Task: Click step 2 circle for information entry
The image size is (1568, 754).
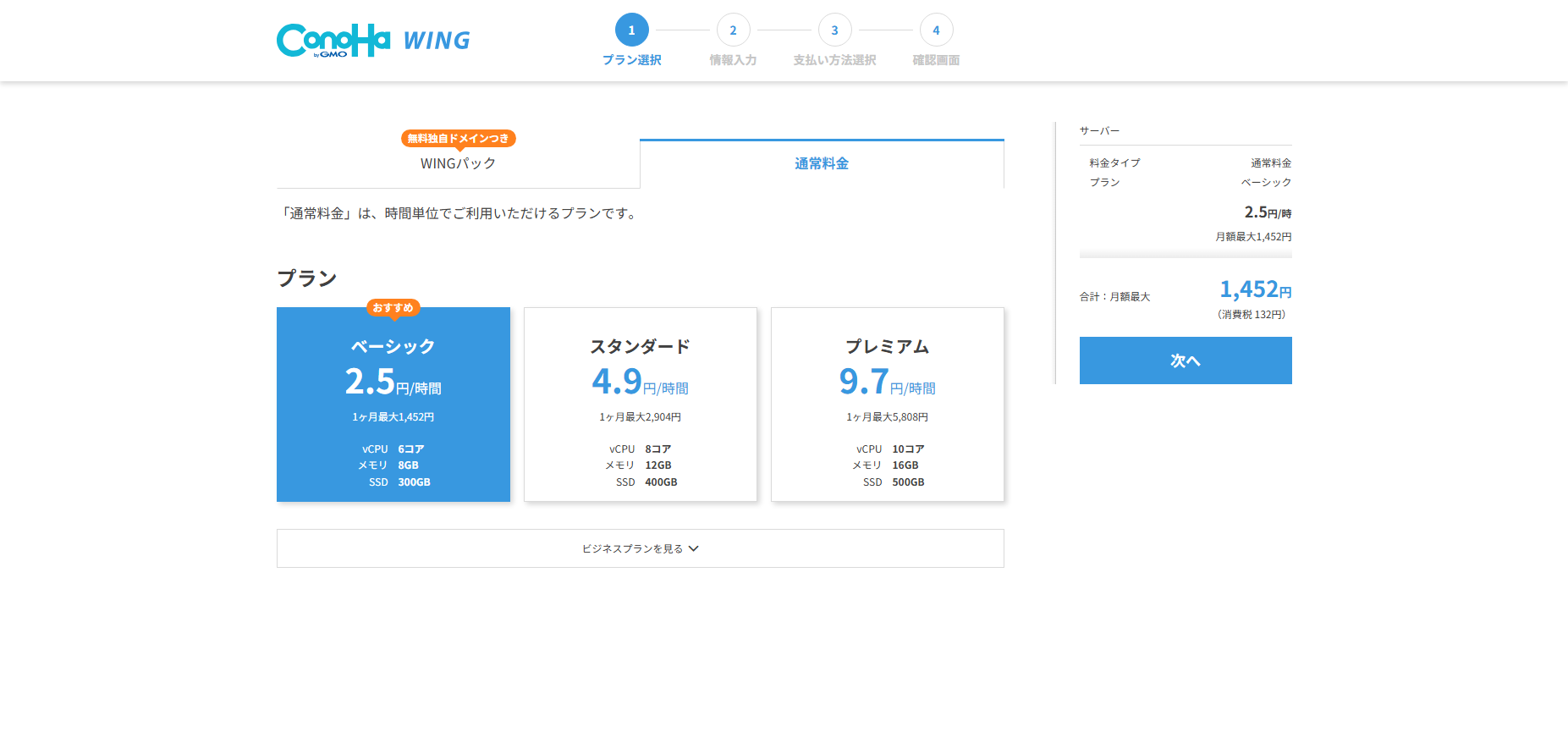Action: (733, 30)
